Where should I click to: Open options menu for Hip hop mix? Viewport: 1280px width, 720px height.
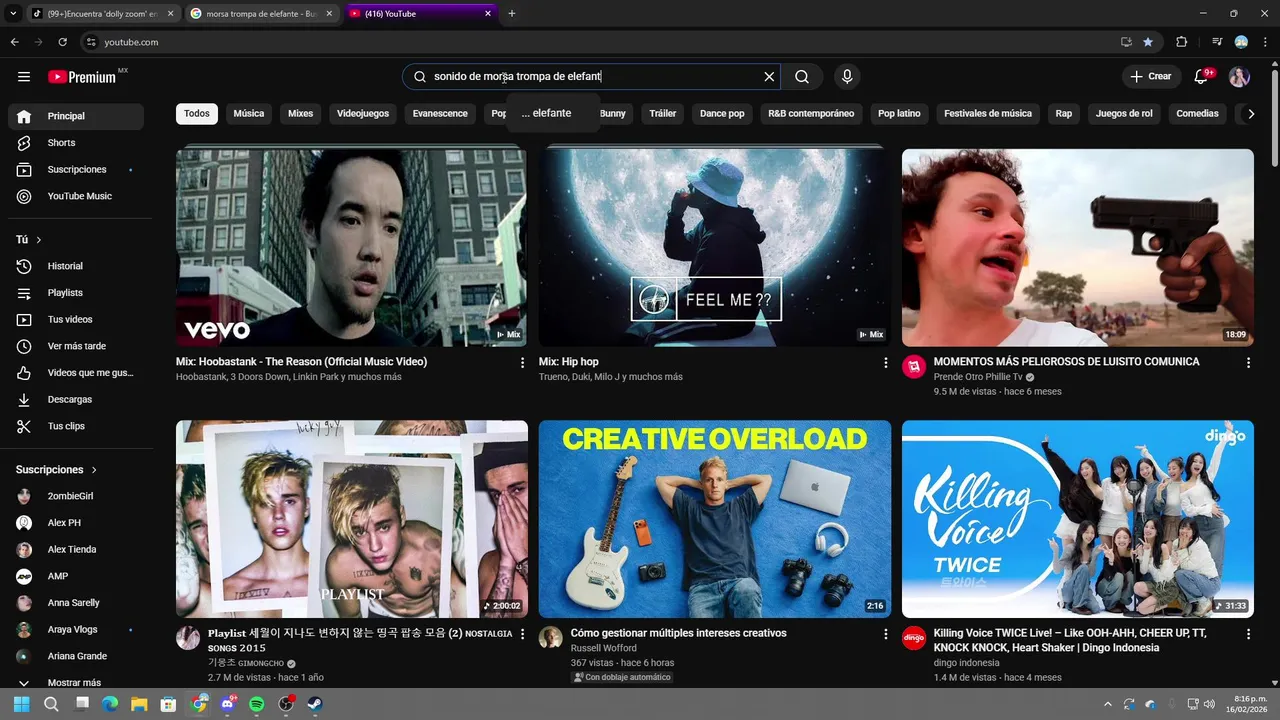tap(885, 363)
